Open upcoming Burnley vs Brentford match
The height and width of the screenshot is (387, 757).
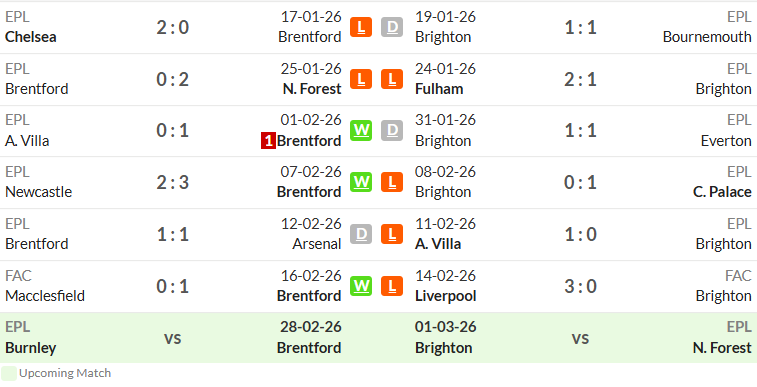(172, 338)
